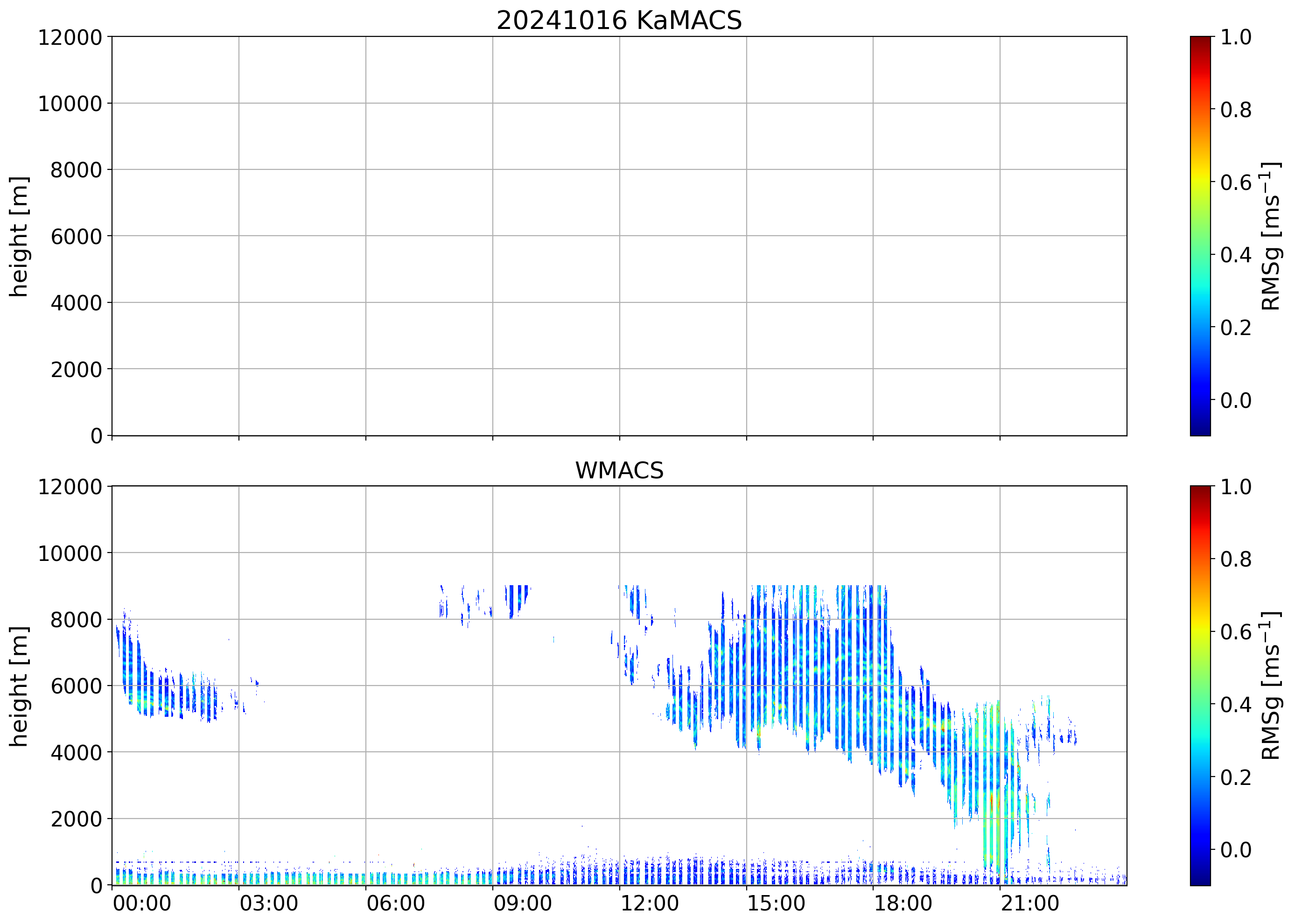This screenshot has height=924, width=1295.
Task: Click the '06:00' time axis label
Action: (395, 904)
